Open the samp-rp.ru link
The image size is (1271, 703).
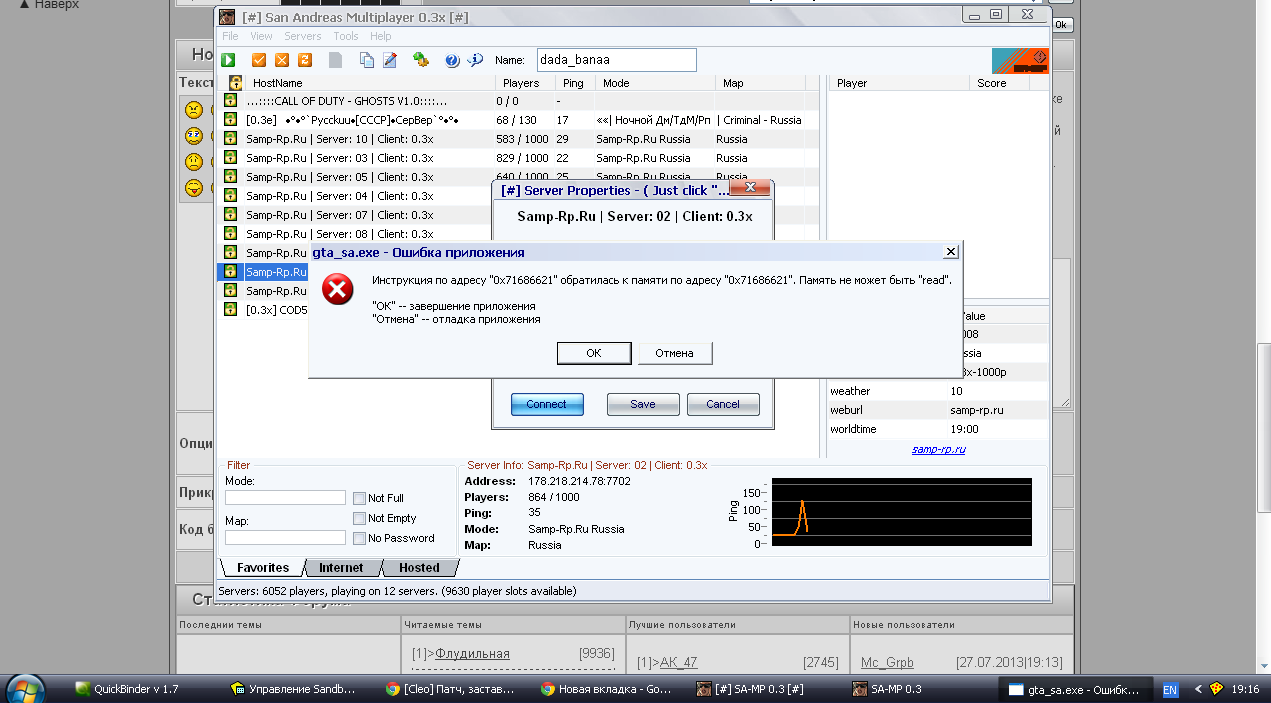pyautogui.click(x=938, y=449)
